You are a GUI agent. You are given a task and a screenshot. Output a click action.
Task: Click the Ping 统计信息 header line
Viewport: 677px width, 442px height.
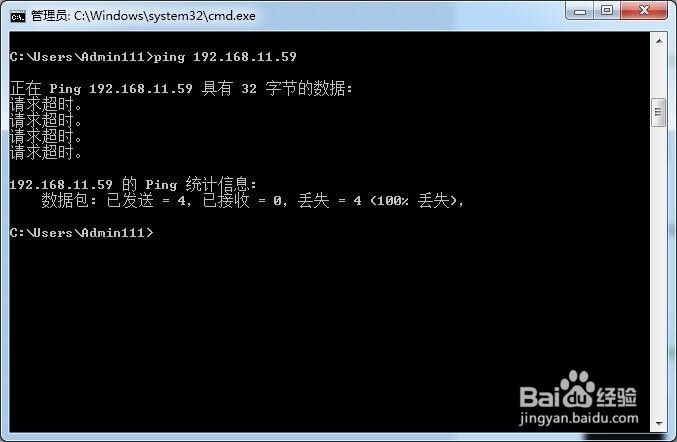coord(133,184)
